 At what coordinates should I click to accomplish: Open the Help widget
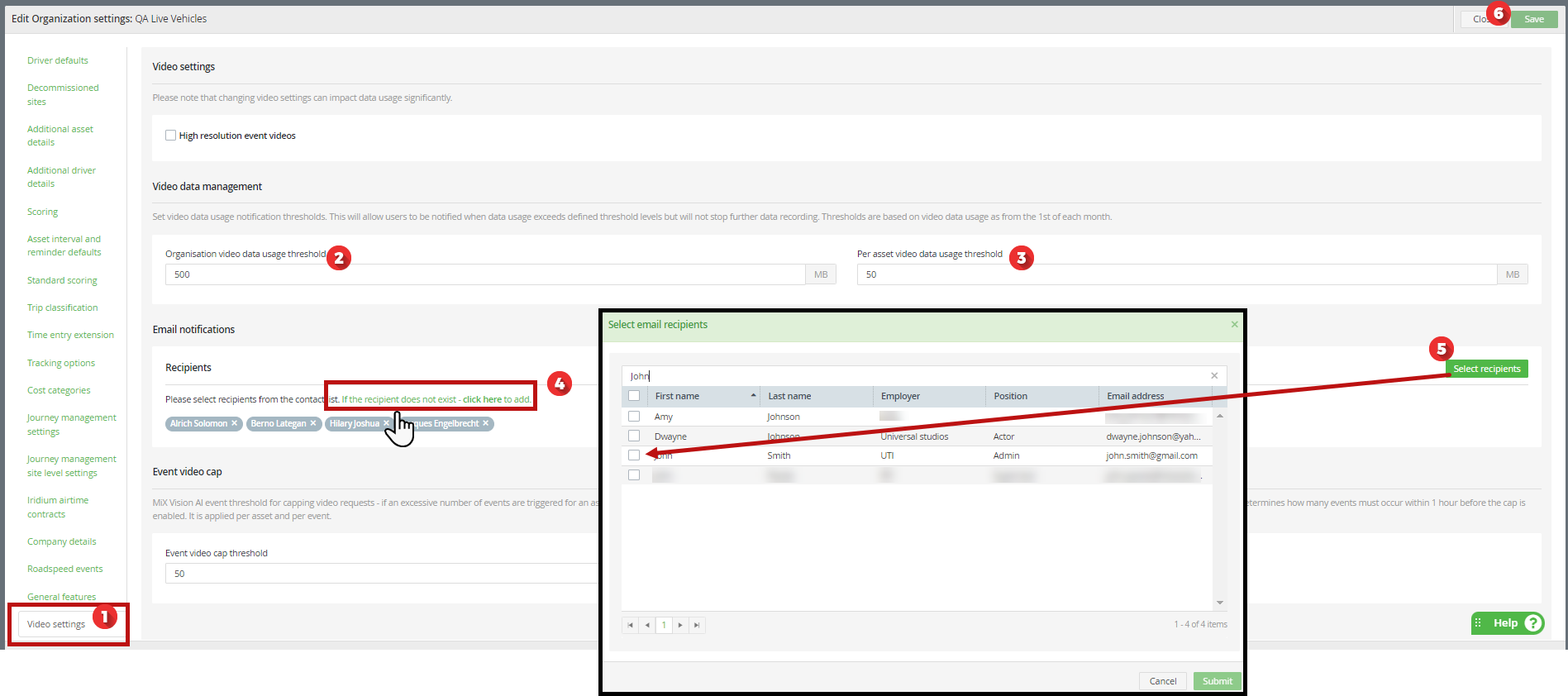click(x=1508, y=623)
